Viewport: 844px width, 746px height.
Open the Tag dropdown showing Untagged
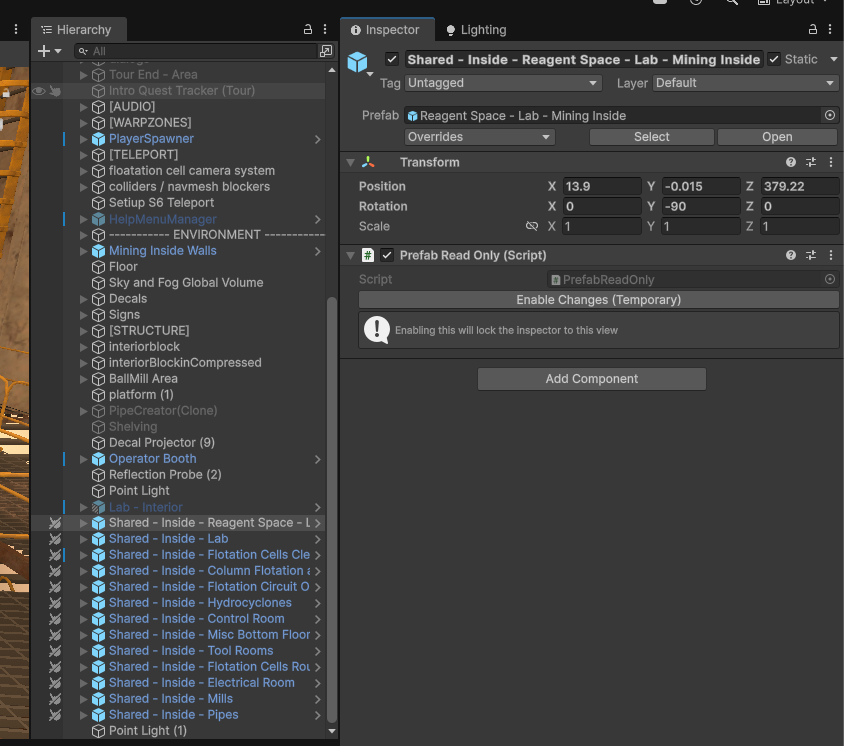pos(503,83)
